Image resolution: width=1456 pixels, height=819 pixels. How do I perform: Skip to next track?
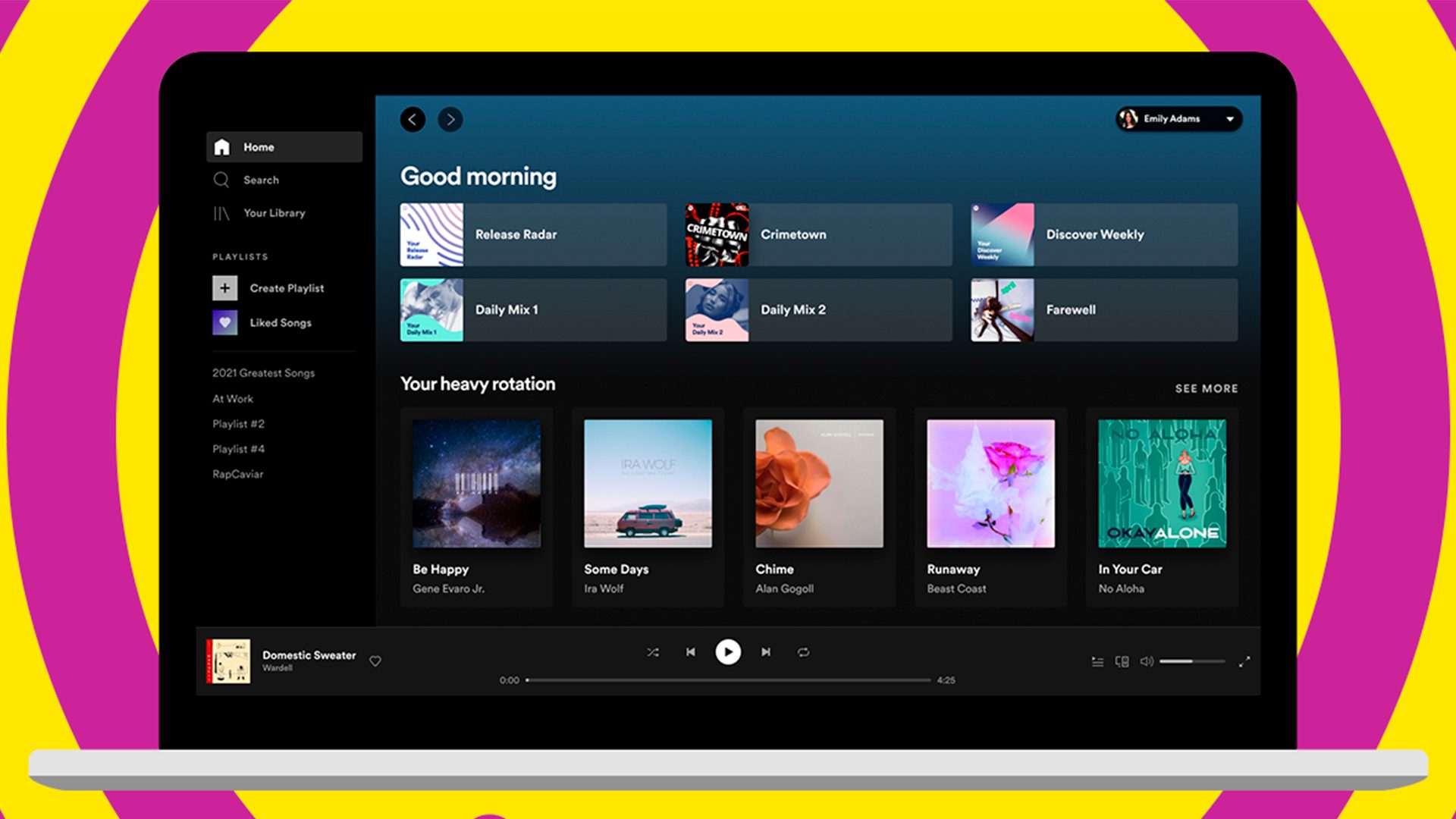(766, 652)
